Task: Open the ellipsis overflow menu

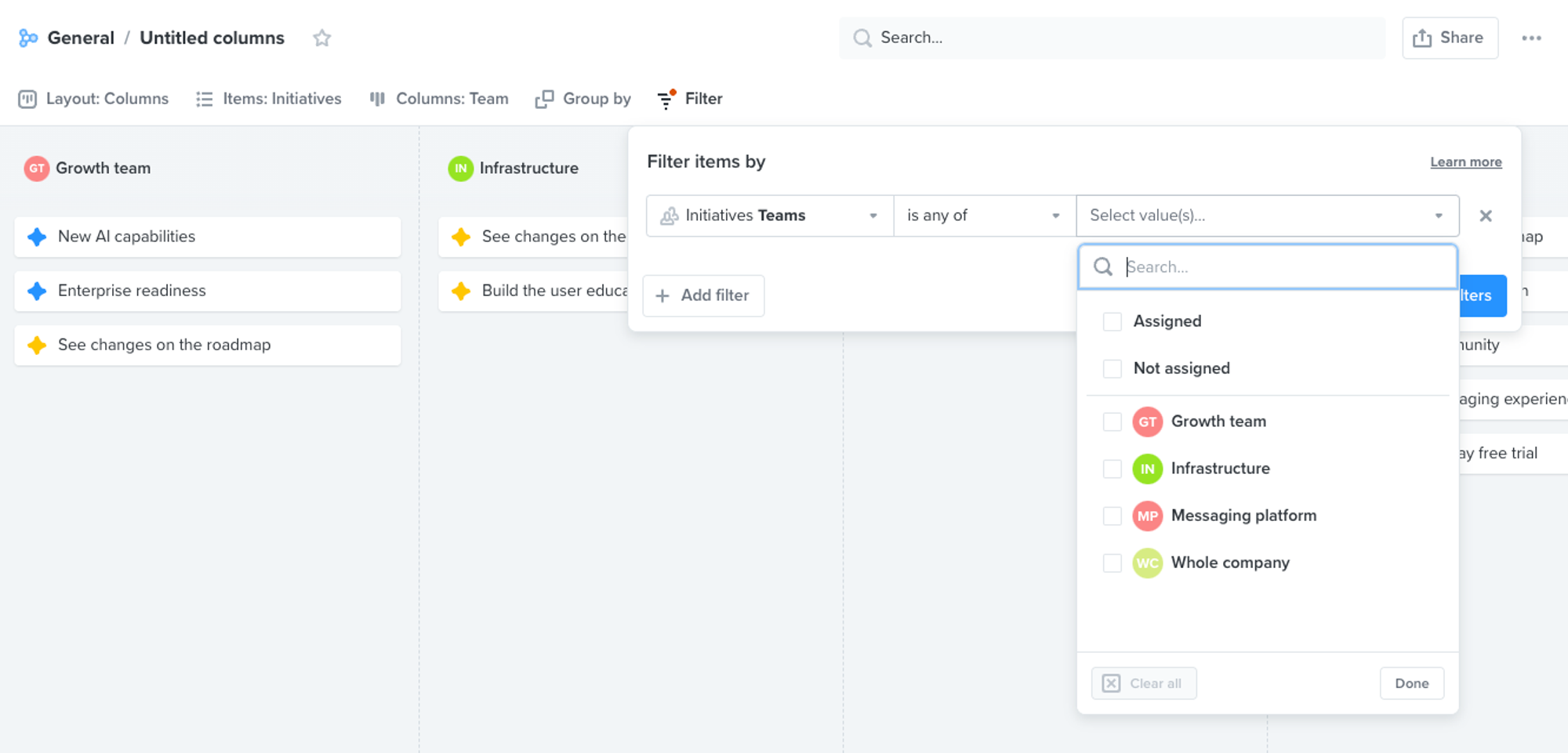Action: click(1531, 38)
